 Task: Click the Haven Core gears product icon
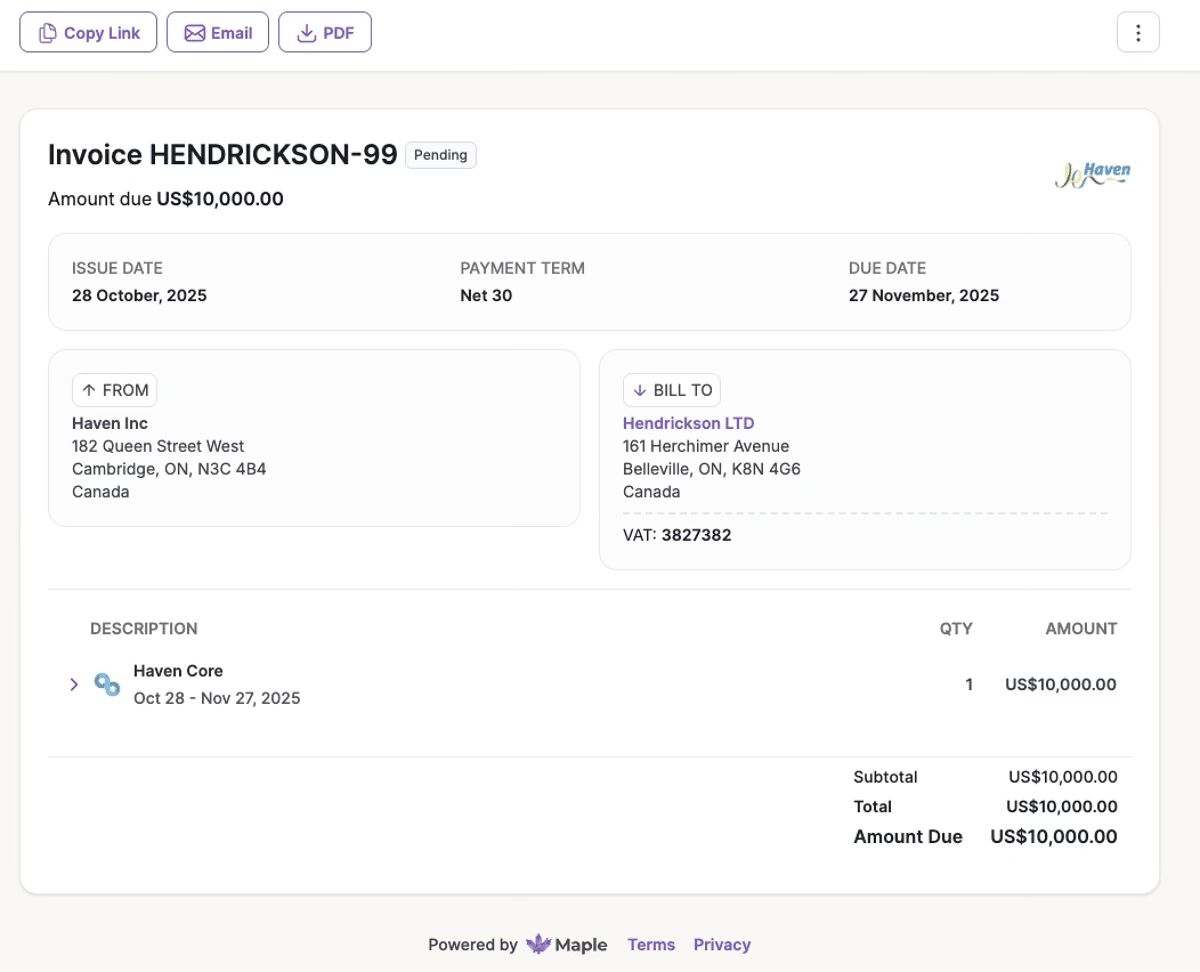coord(107,685)
